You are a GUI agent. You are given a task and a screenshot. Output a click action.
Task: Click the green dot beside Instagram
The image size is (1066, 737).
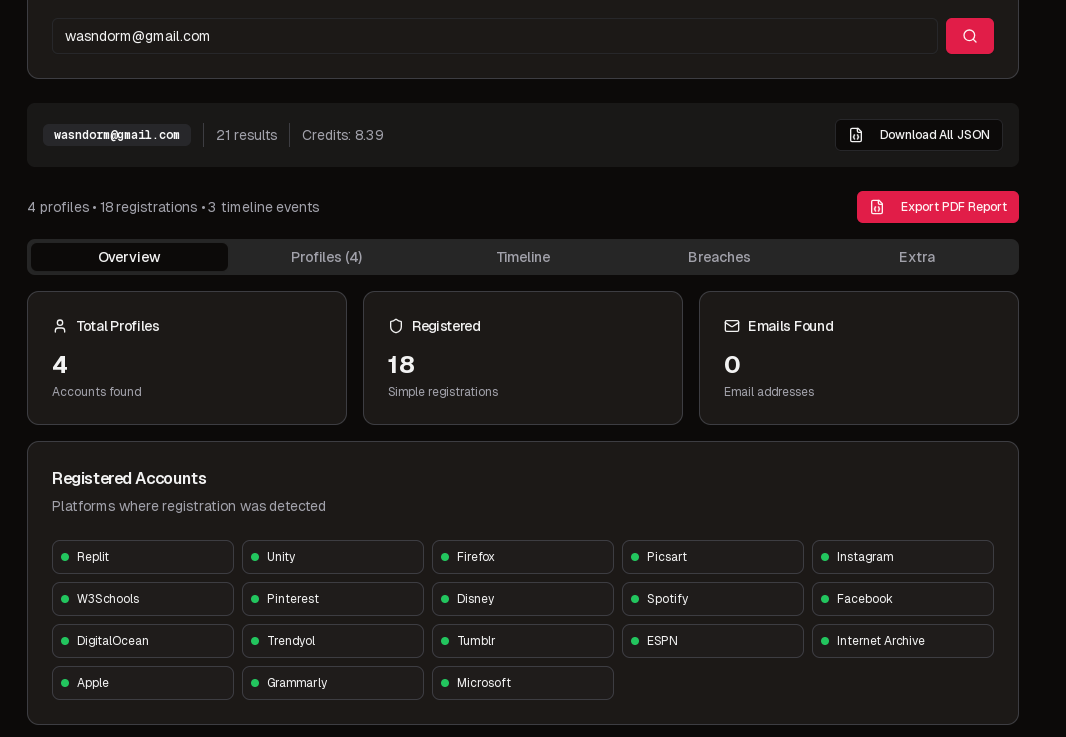tap(825, 557)
